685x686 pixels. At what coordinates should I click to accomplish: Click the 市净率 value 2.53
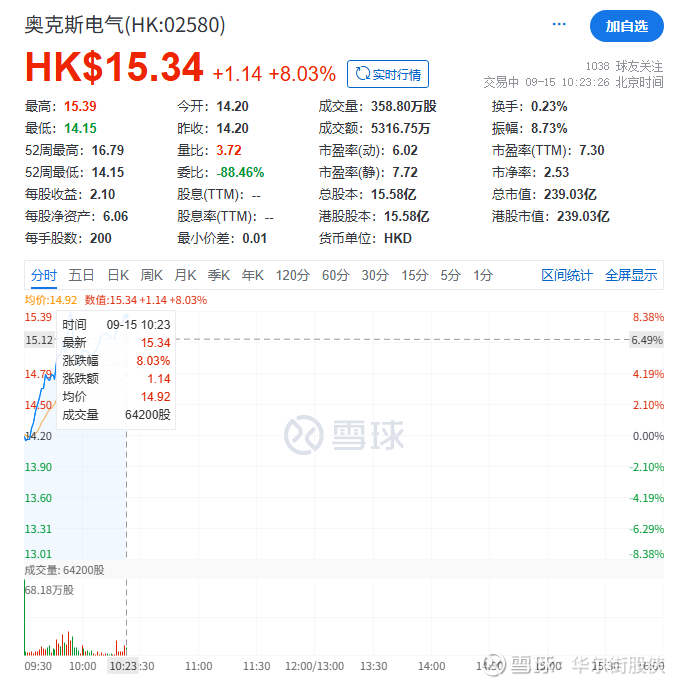556,172
